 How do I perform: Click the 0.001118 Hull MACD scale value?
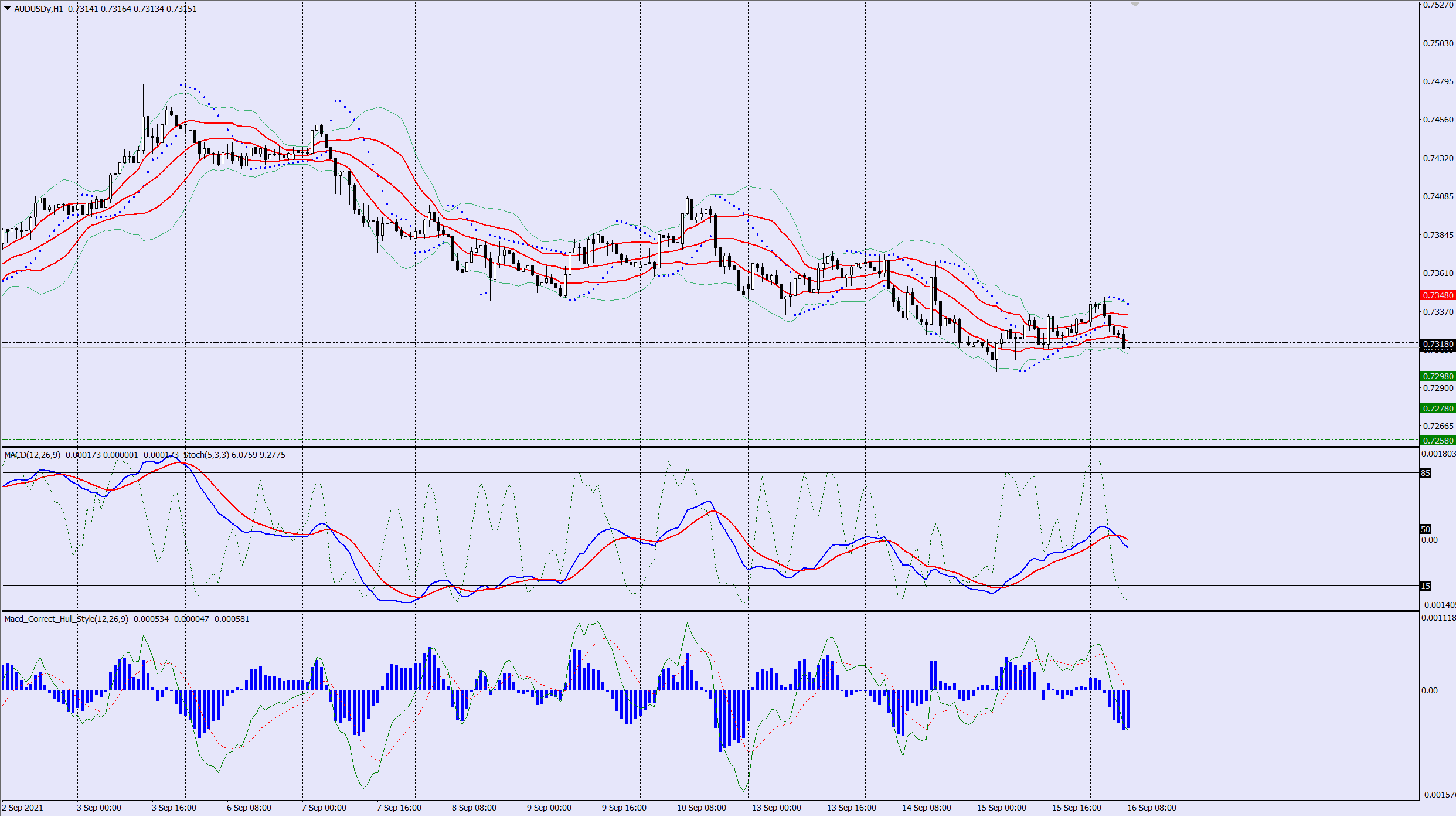1438,618
